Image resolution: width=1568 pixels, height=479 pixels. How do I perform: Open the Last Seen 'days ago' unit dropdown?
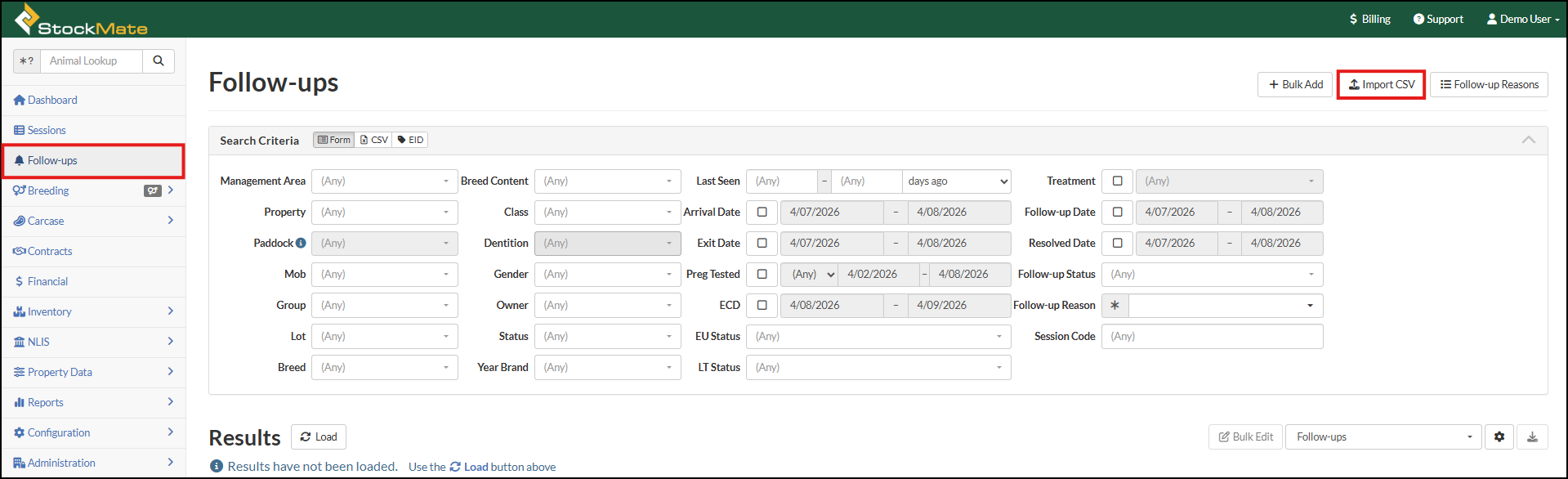957,181
